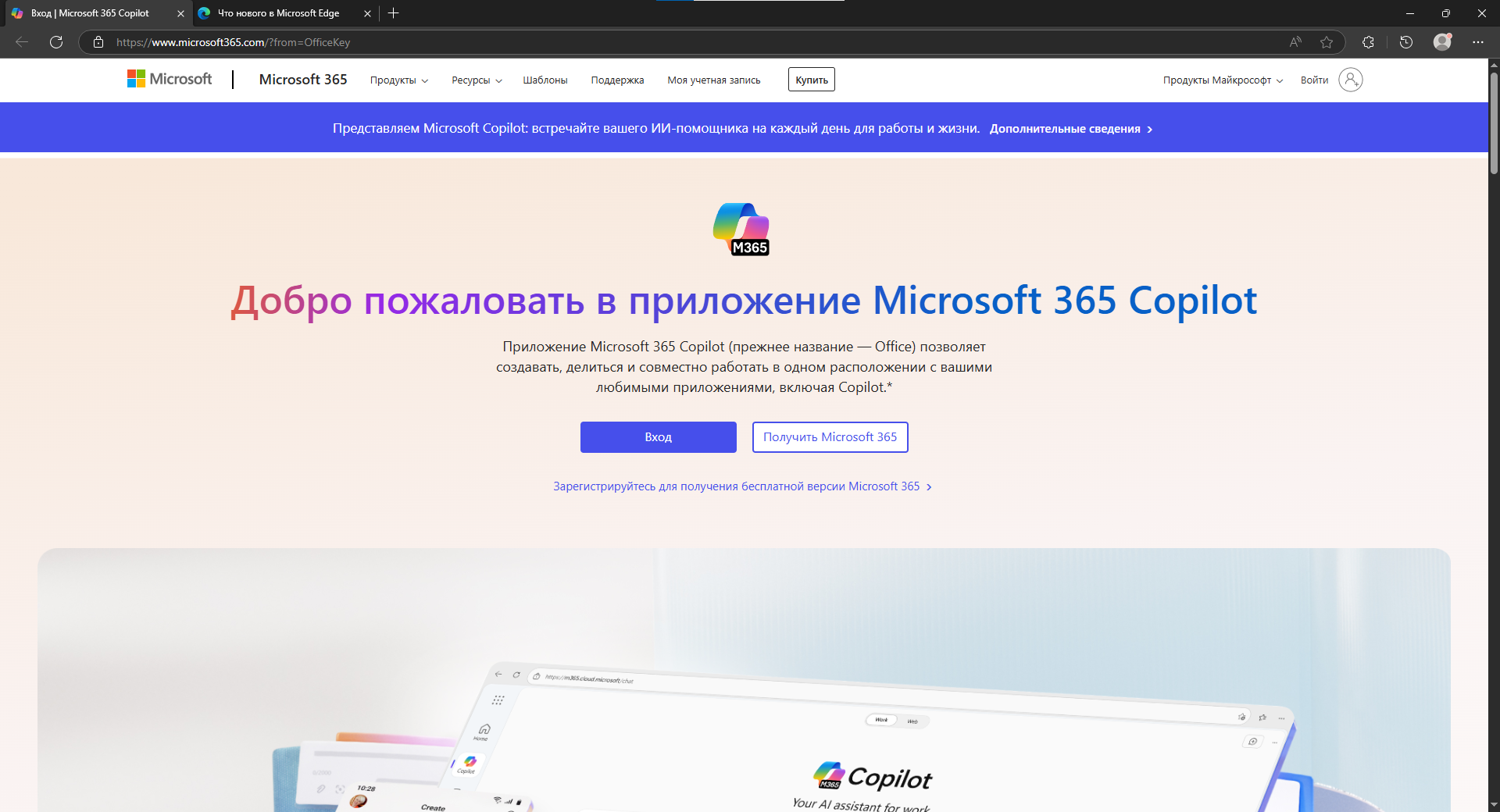Screen dimensions: 1500x812
Task: Restore down the Edge browser window
Action: coord(1446,13)
